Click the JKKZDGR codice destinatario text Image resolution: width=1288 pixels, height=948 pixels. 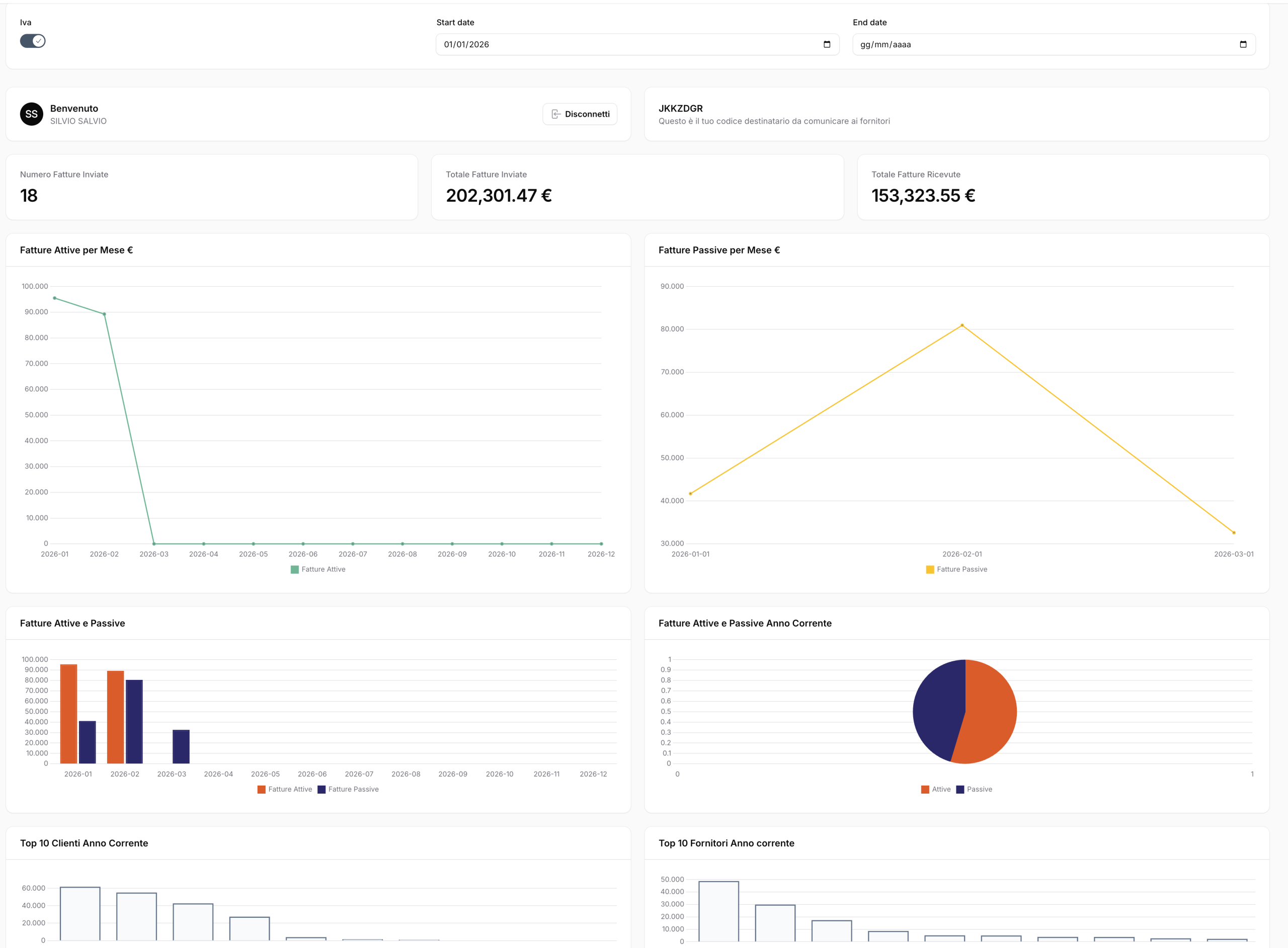680,109
